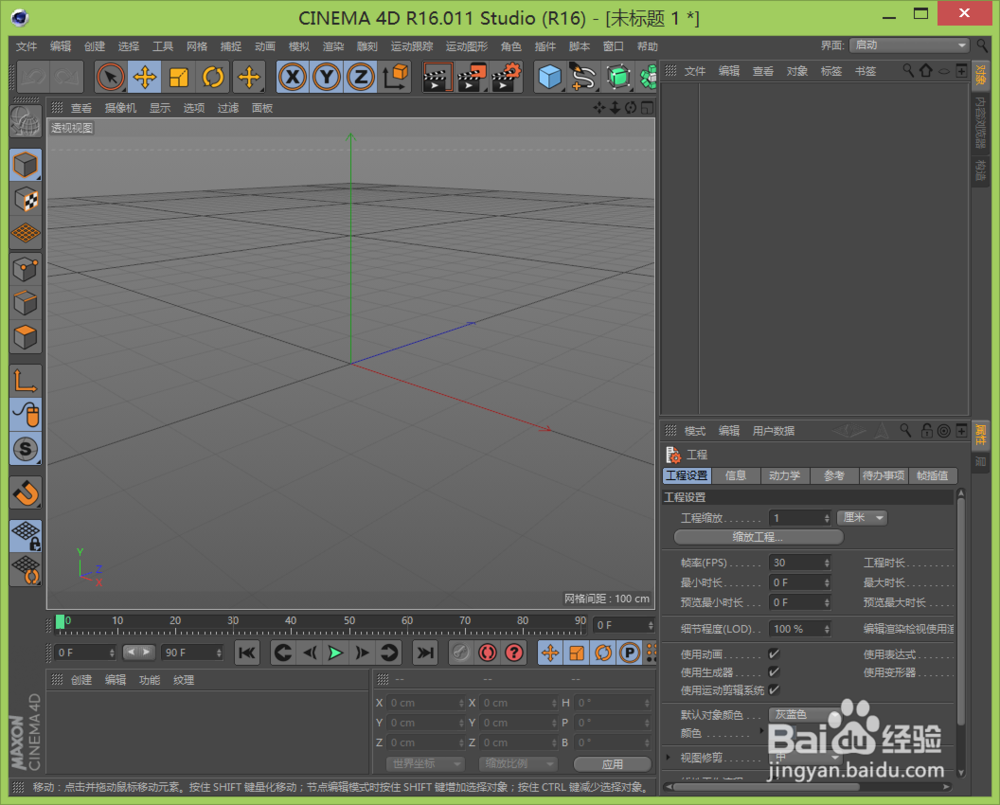Open the 缩放比例 dropdown
Viewport: 1000px width, 805px height.
coord(518,764)
